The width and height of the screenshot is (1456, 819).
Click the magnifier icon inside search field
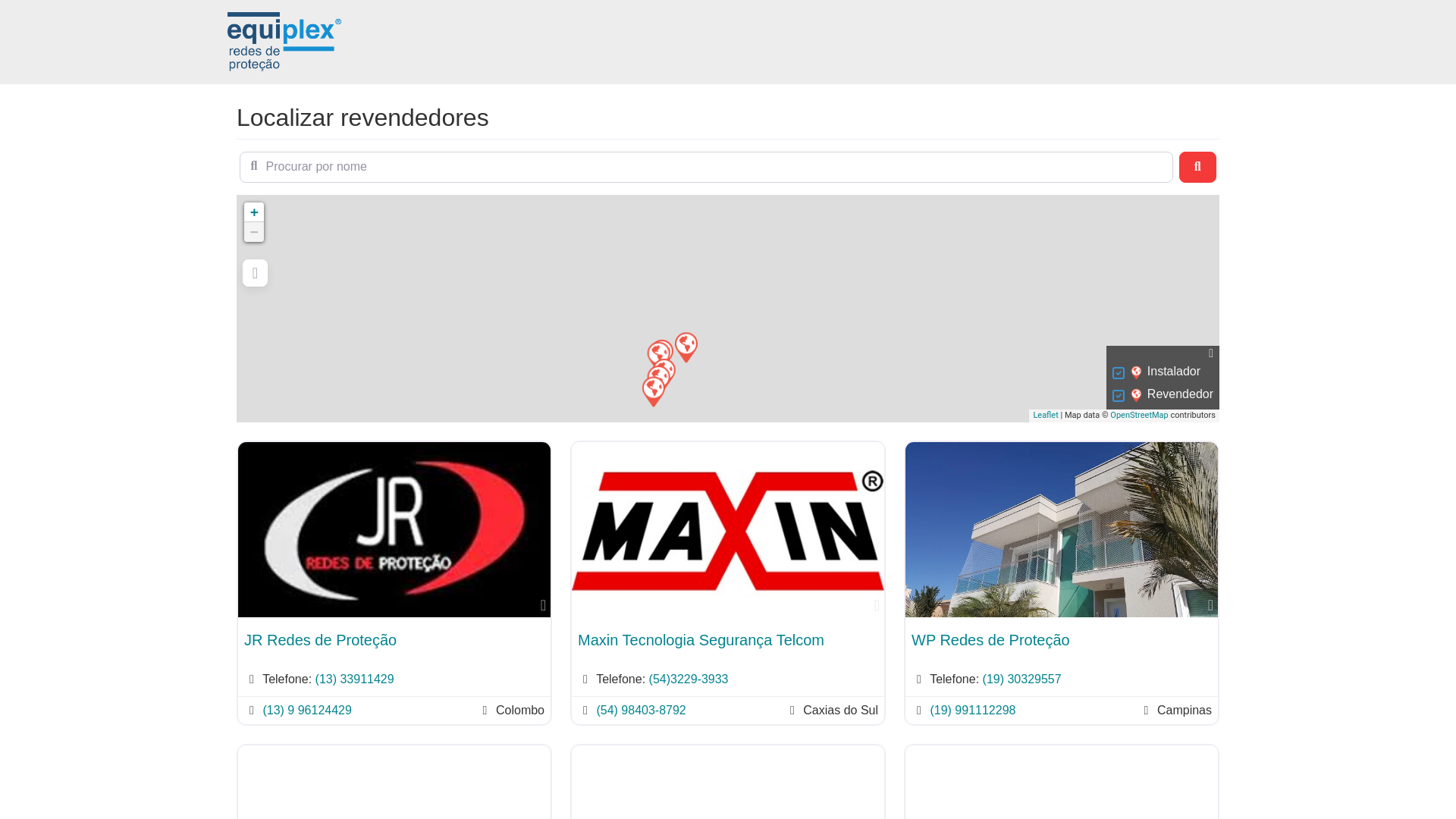coord(254,166)
